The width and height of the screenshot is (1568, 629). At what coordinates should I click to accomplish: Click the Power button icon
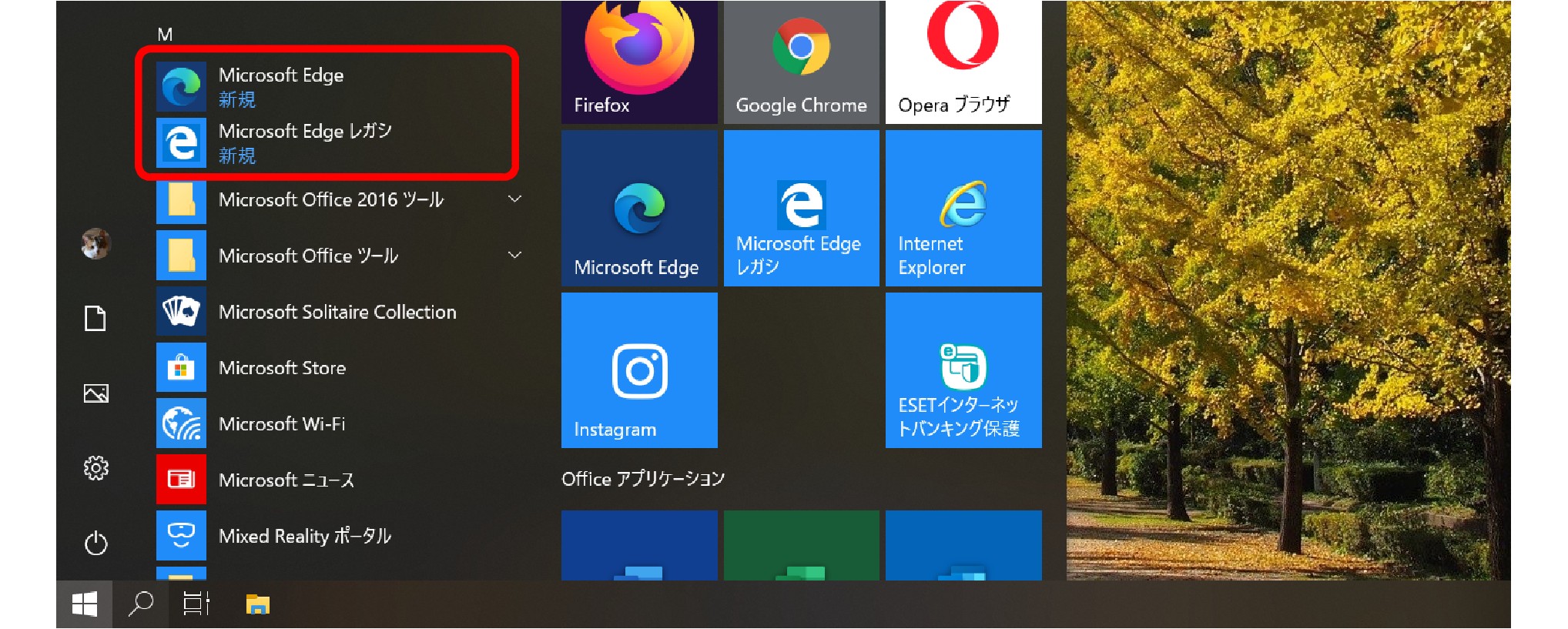coord(95,543)
